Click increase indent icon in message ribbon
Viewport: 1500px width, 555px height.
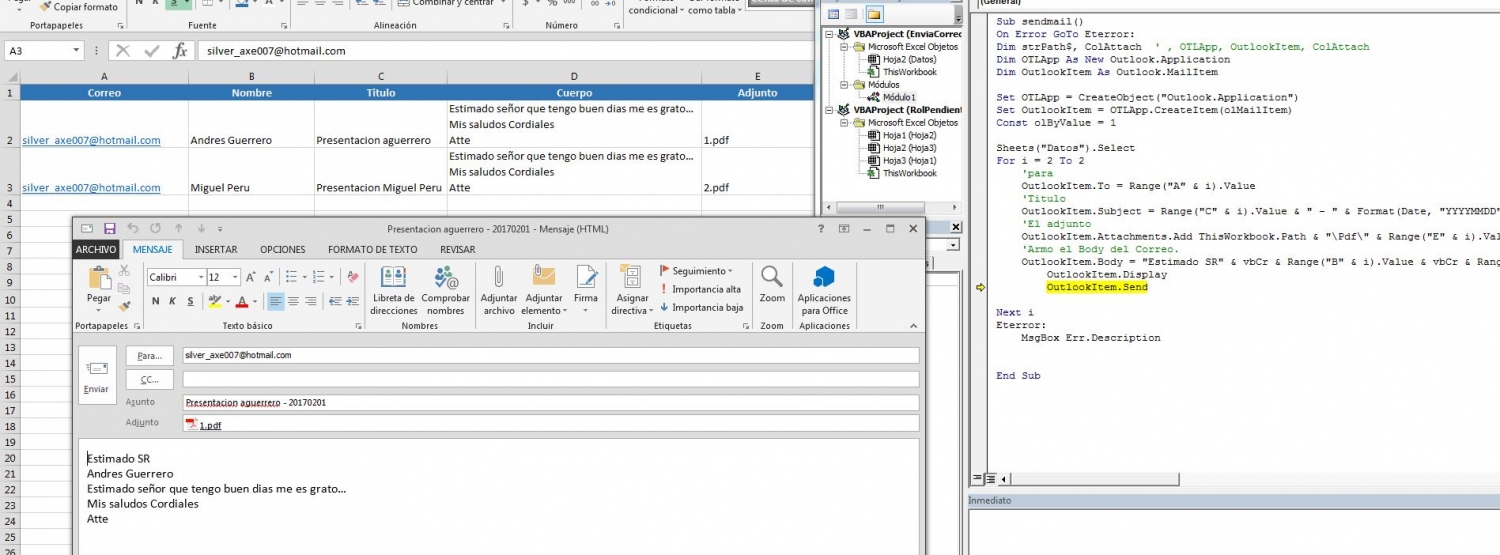[x=353, y=301]
